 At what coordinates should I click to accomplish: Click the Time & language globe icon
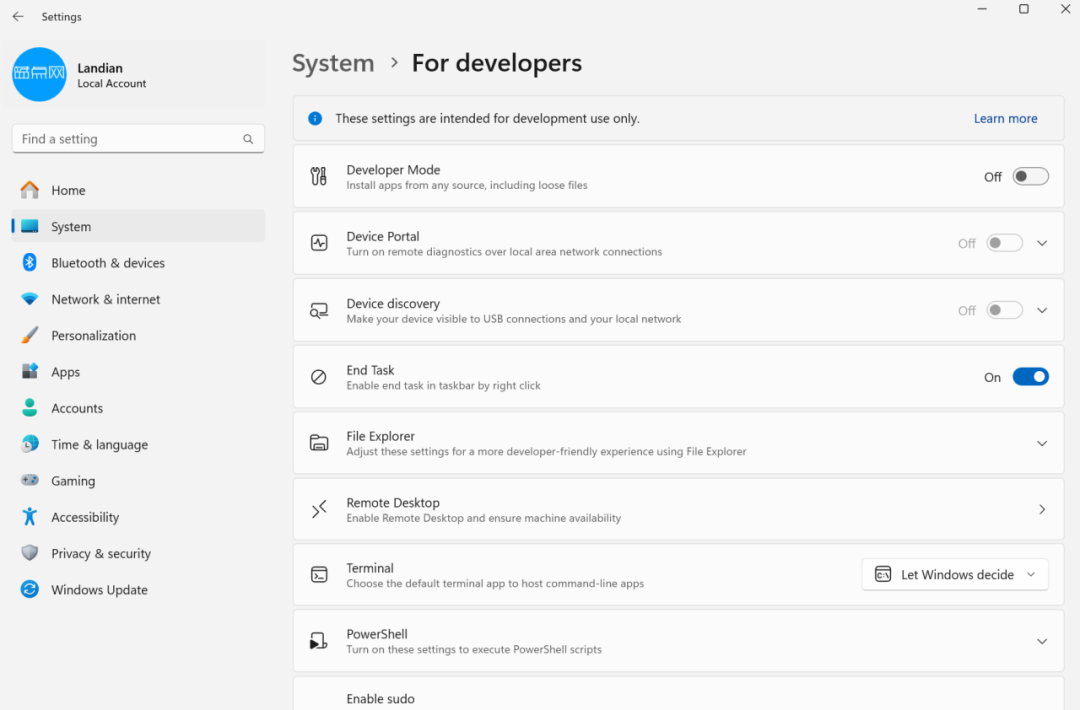pyautogui.click(x=30, y=444)
